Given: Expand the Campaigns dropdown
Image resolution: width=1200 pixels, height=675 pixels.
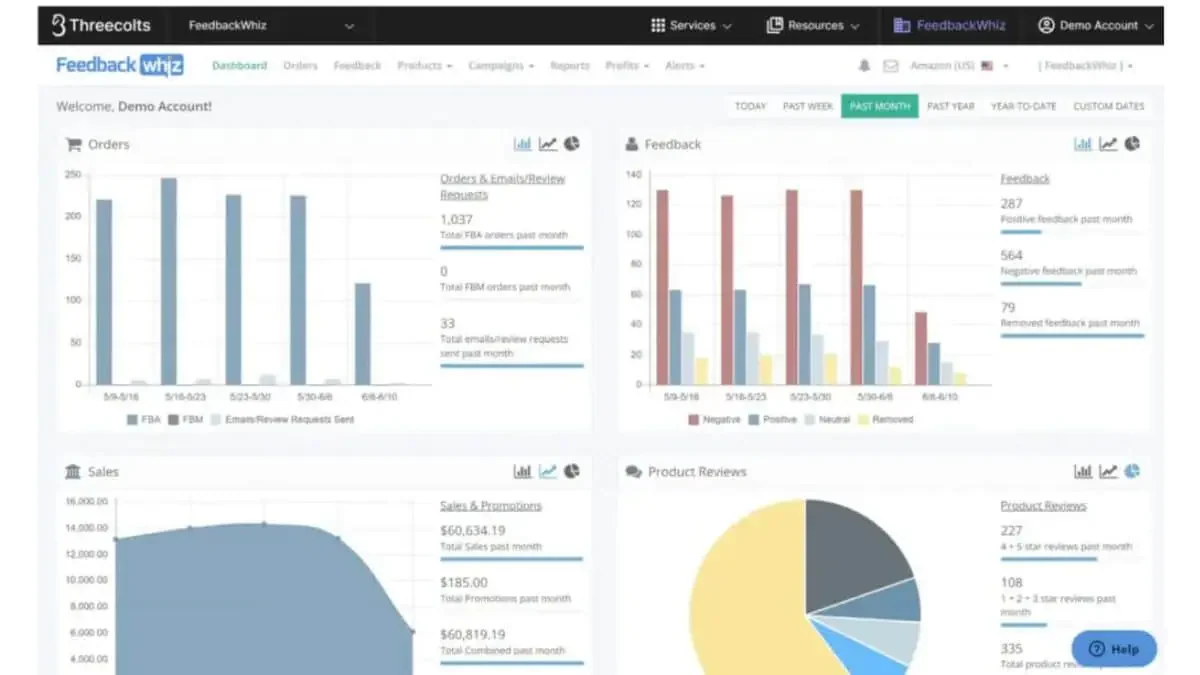Looking at the screenshot, I should (501, 66).
